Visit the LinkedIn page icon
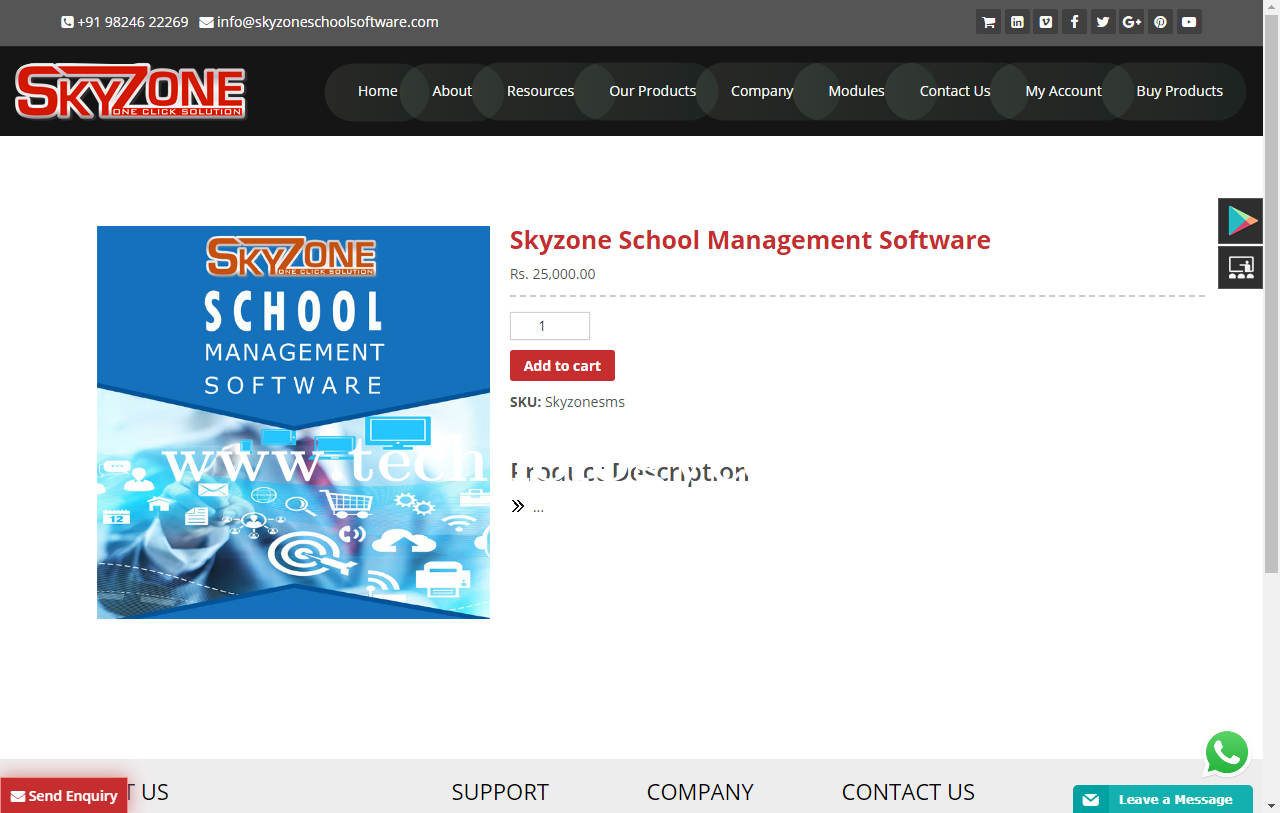This screenshot has width=1280, height=813. point(1017,22)
